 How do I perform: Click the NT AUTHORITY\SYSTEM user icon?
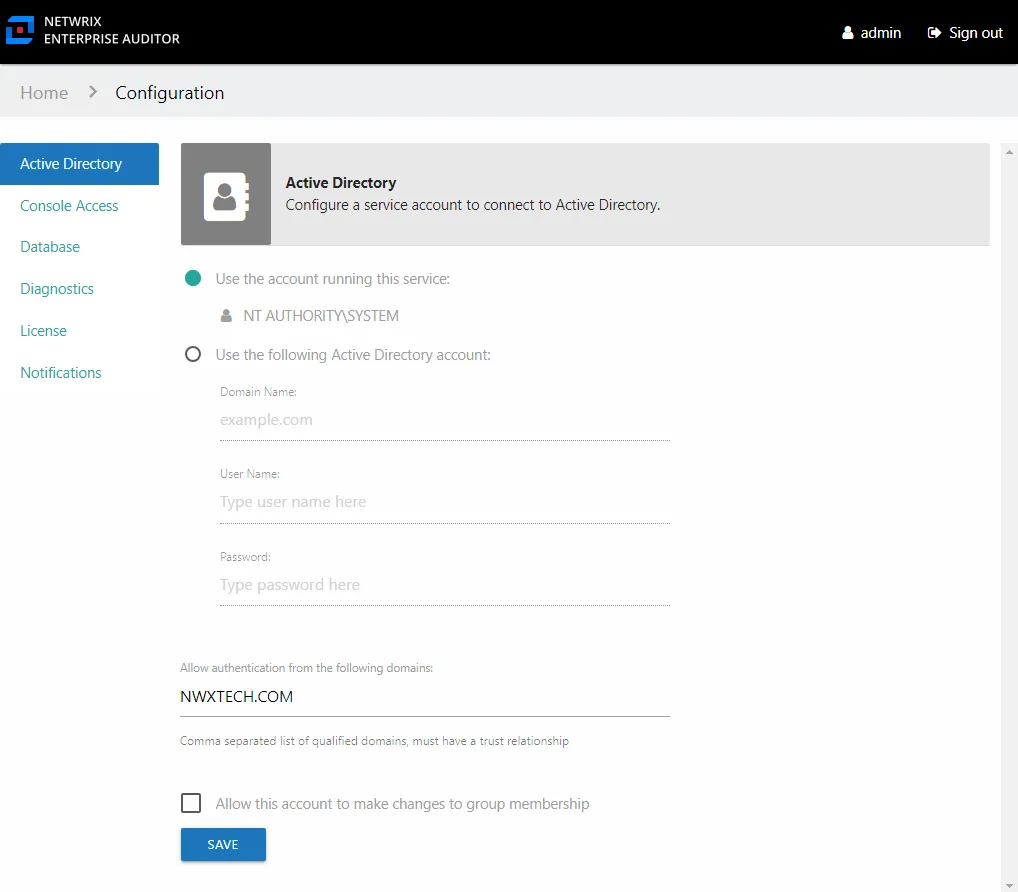point(226,316)
